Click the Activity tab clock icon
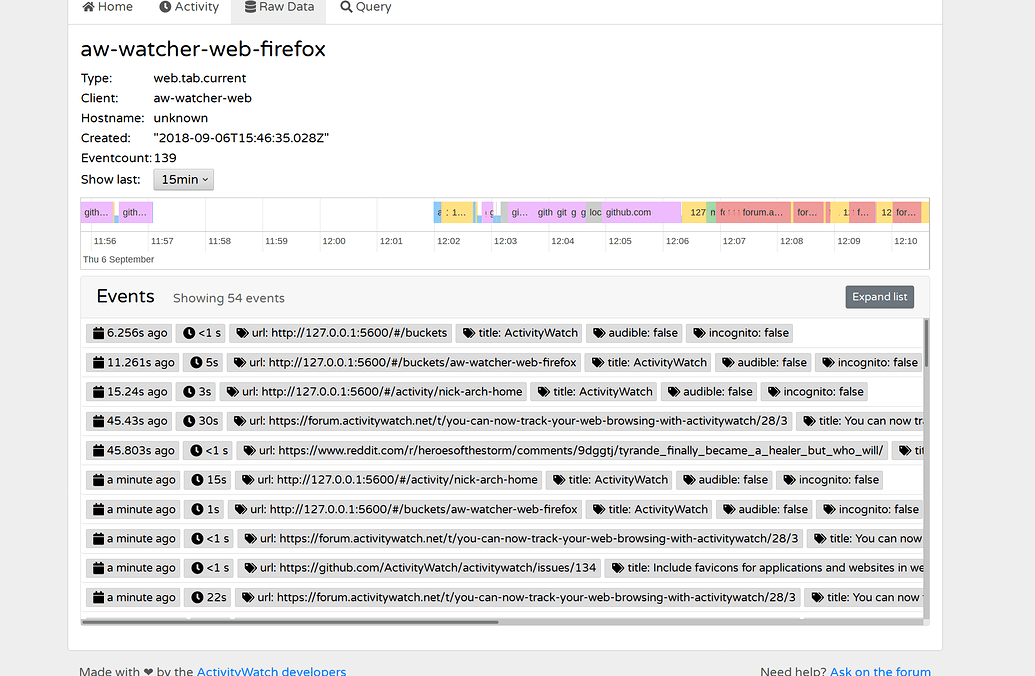 point(165,7)
